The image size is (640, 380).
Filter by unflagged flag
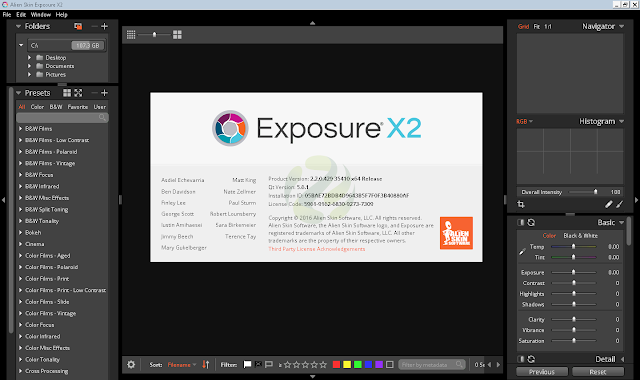(x=269, y=364)
